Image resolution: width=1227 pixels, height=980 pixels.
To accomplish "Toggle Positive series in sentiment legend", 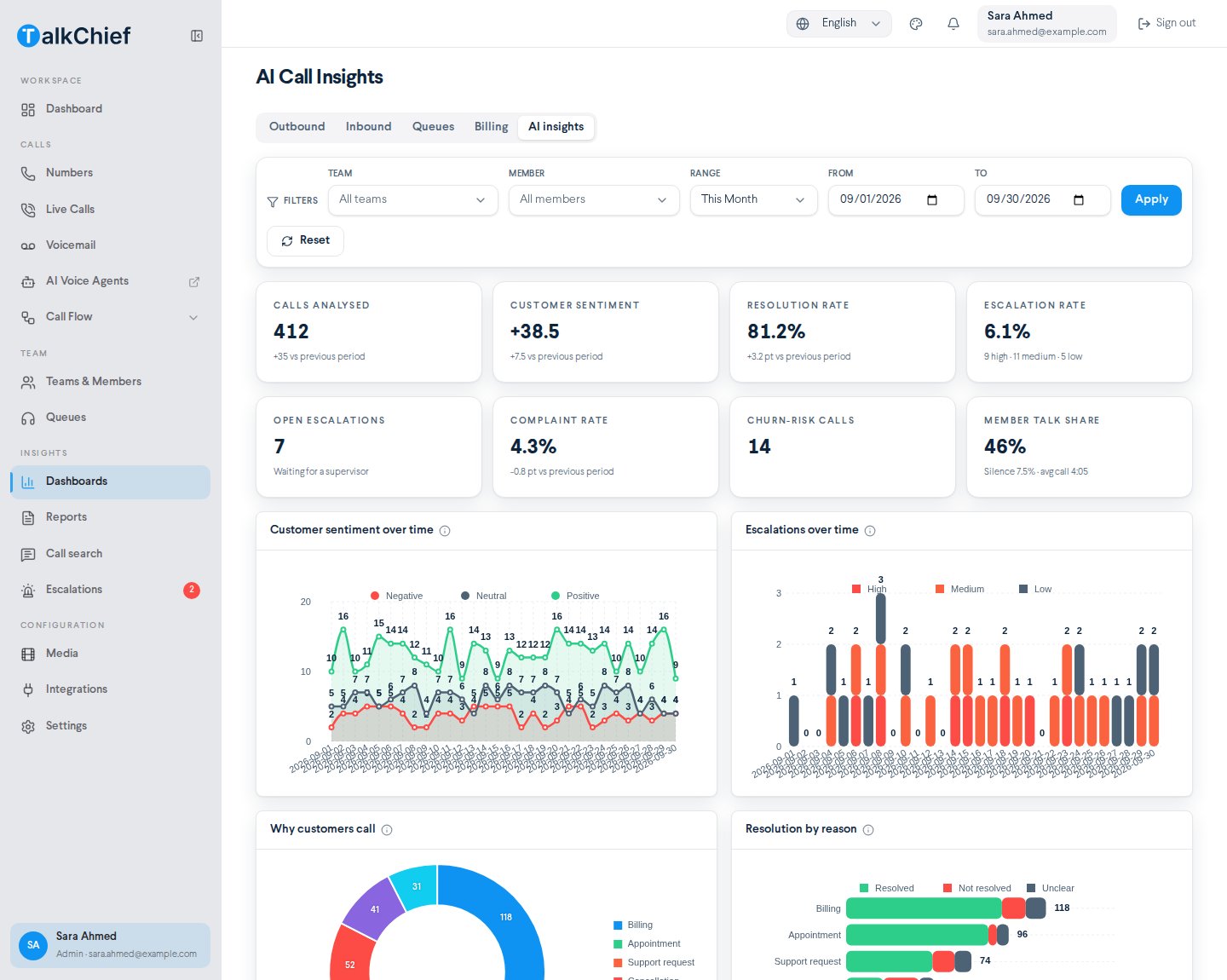I will (575, 596).
